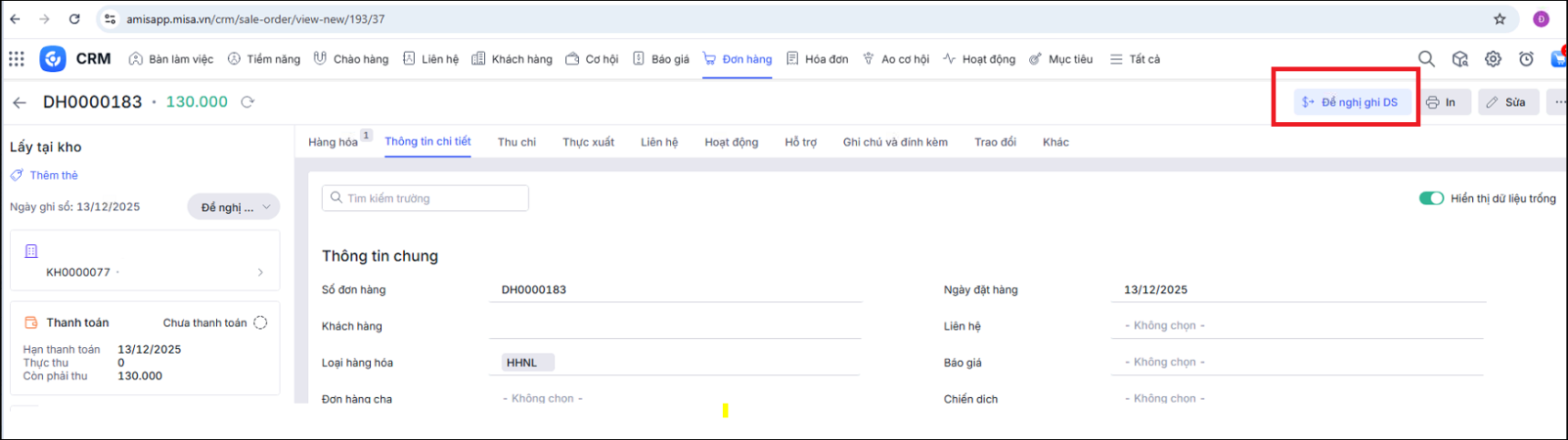Click the HHNL product type tag
Viewport: 1568px width, 440px height.
pyautogui.click(x=528, y=363)
